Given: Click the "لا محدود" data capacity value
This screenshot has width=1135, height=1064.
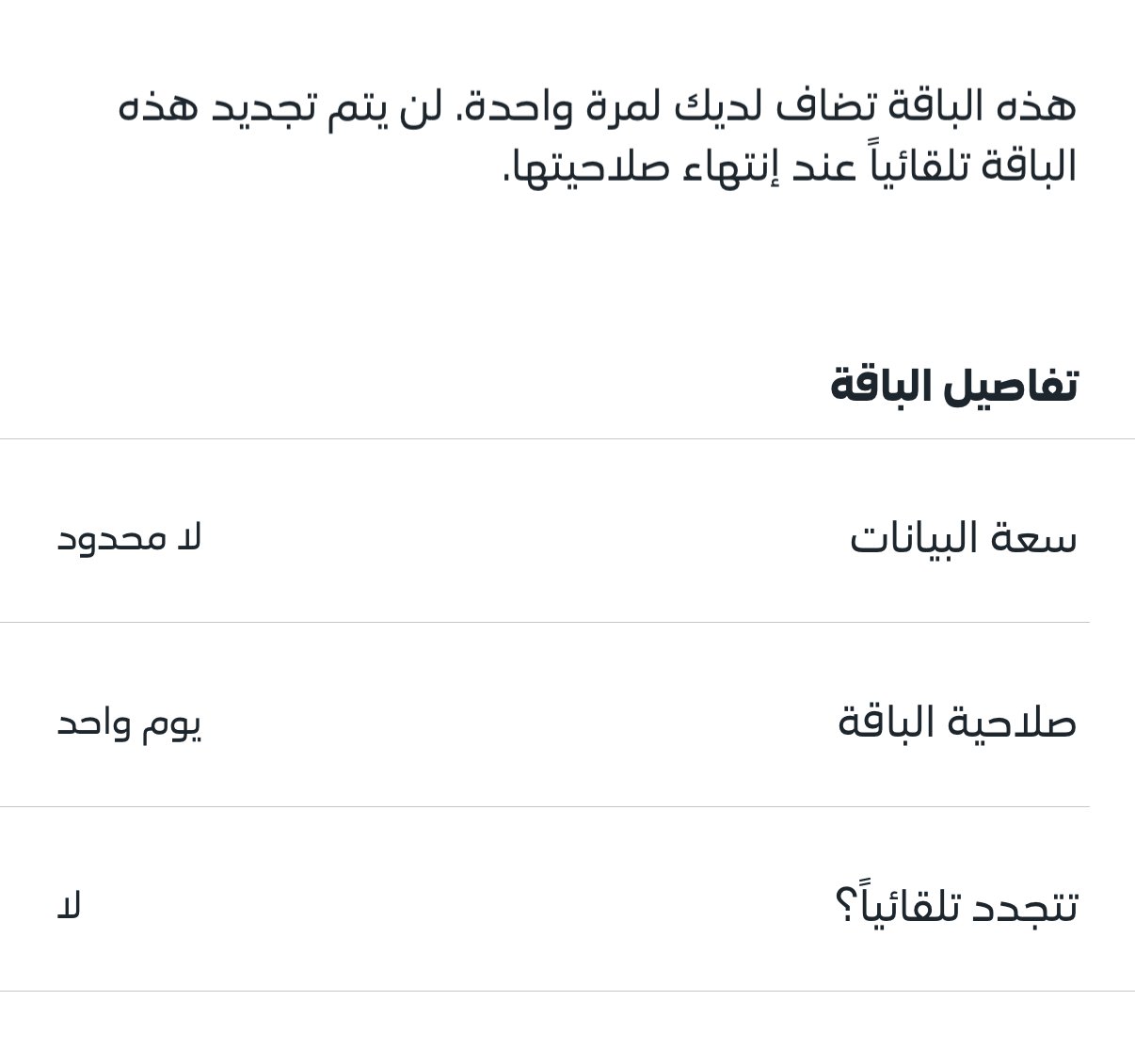Looking at the screenshot, I should click(x=130, y=538).
